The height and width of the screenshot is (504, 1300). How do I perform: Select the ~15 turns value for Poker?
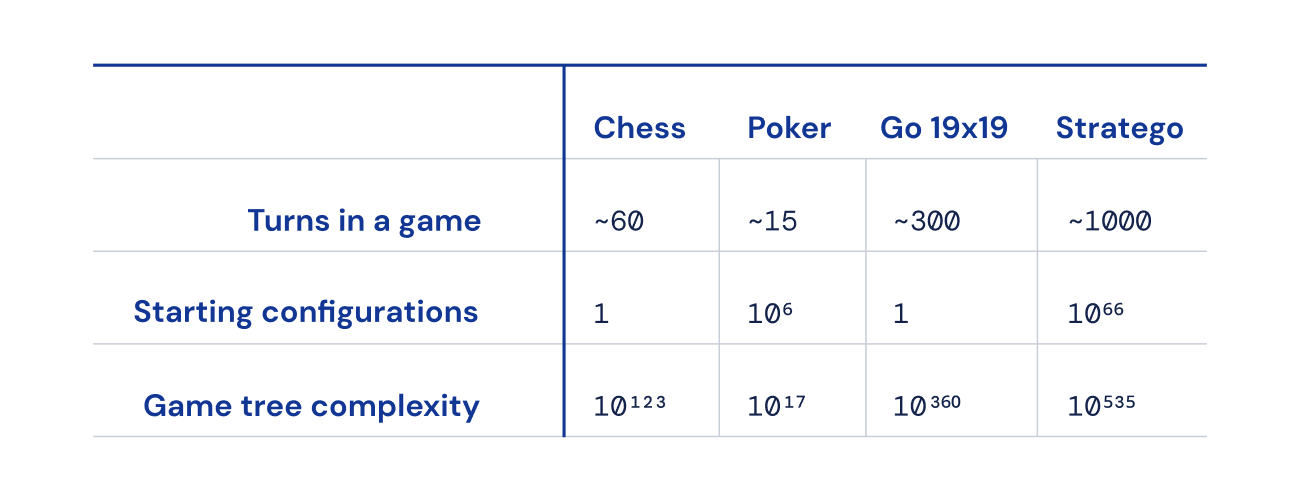[x=773, y=221]
